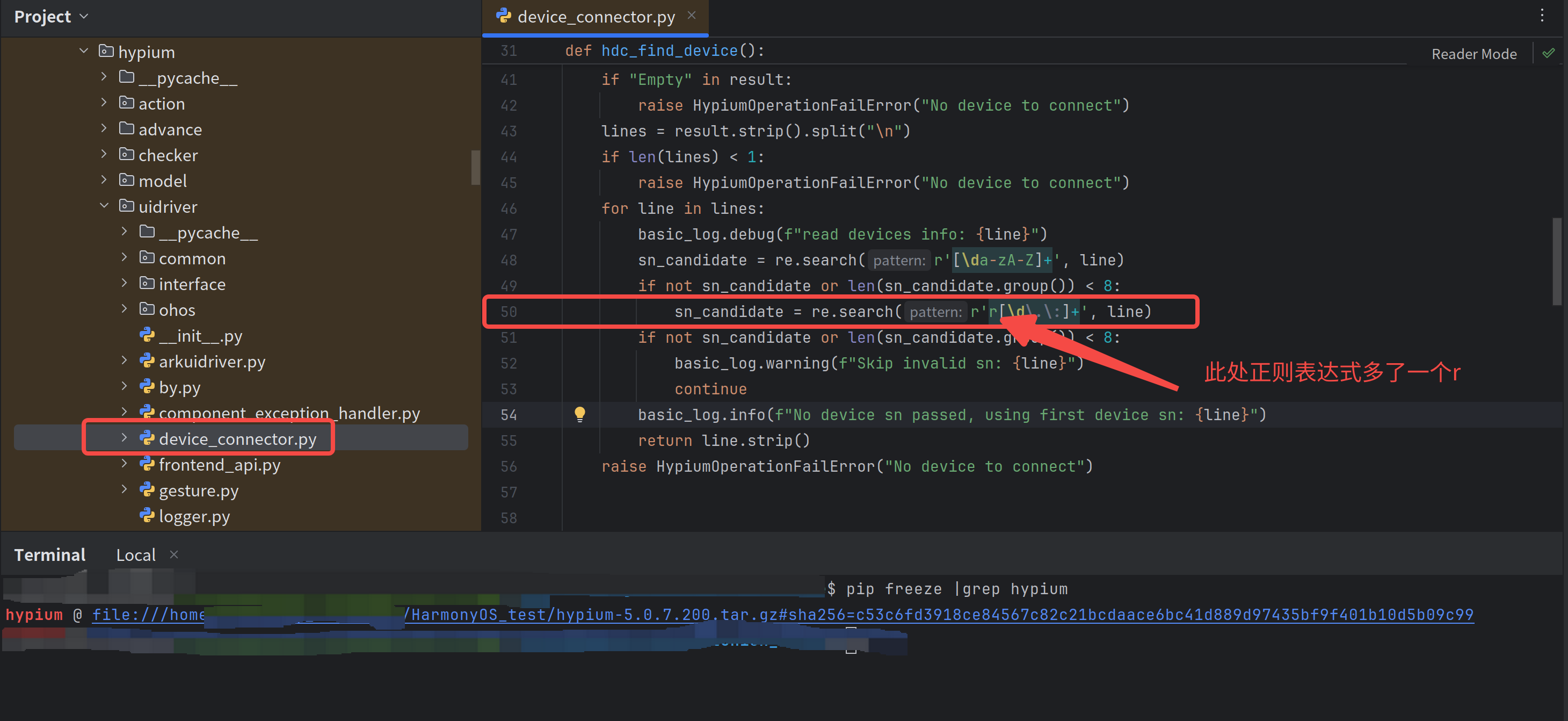
Task: Collapse the hypium project root
Action: pos(83,51)
